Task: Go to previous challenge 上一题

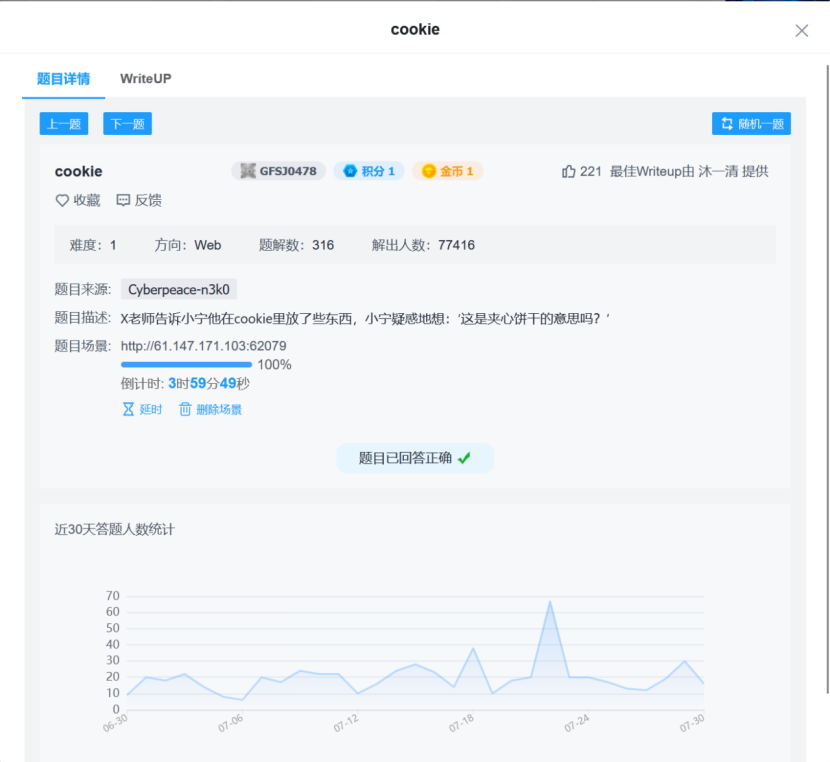Action: tap(64, 124)
